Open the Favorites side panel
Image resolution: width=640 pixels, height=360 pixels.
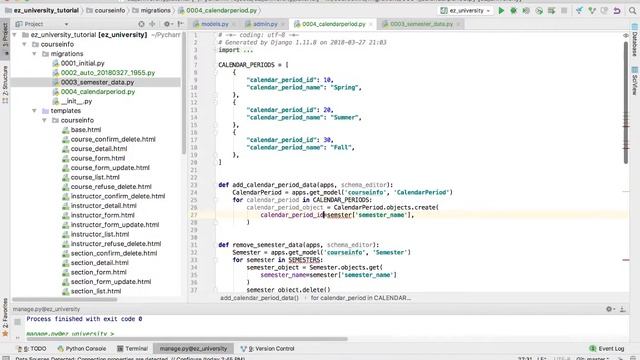5,317
